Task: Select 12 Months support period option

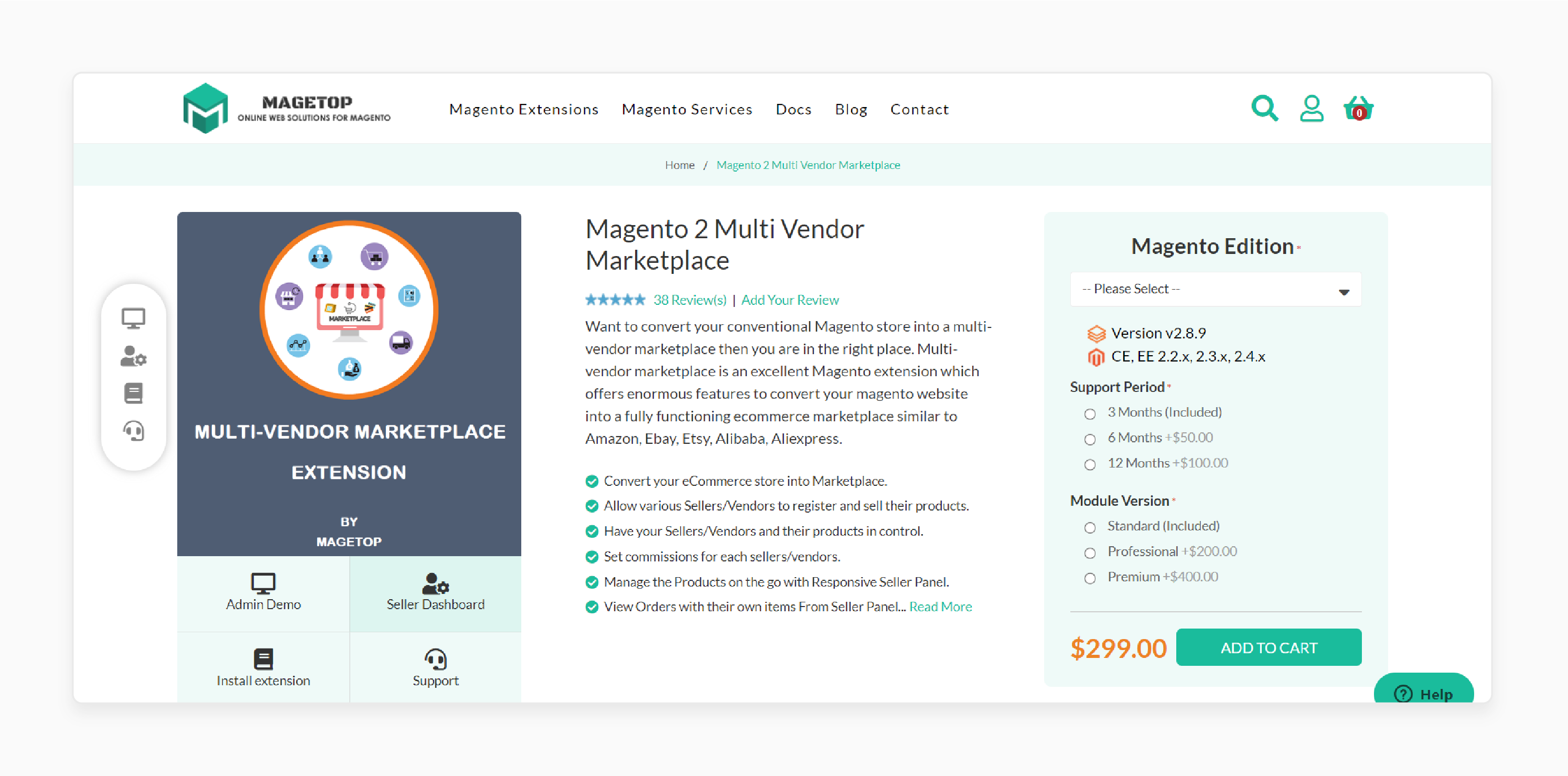Action: (x=1089, y=463)
